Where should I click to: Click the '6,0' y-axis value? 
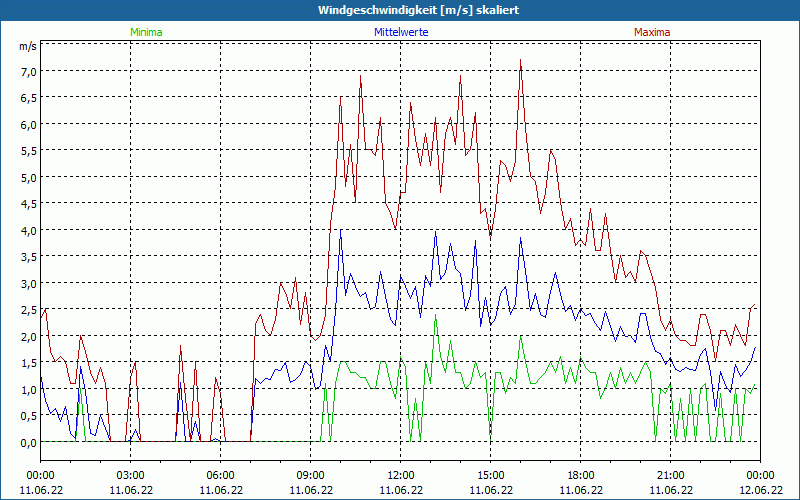click(x=29, y=126)
